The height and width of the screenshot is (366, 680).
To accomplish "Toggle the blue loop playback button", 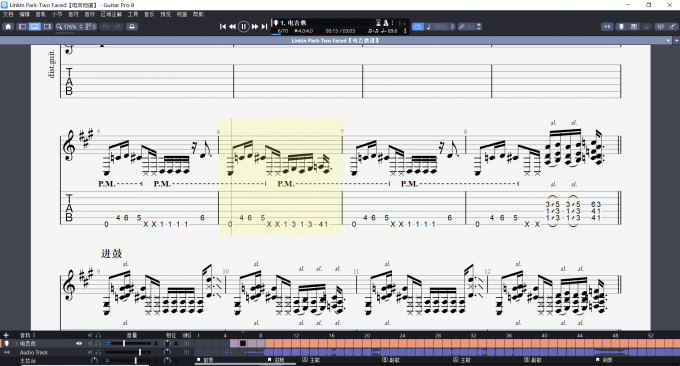I will tap(418, 26).
